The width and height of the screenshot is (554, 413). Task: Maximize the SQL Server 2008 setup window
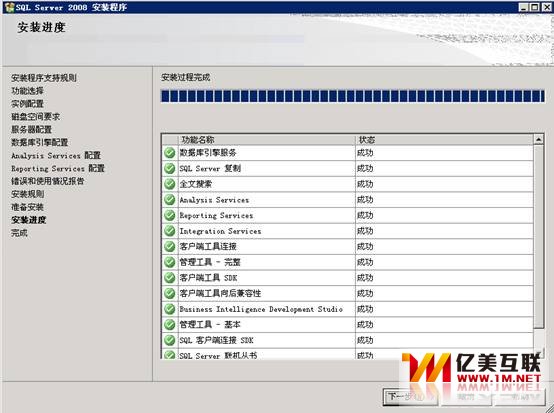[x=535, y=7]
